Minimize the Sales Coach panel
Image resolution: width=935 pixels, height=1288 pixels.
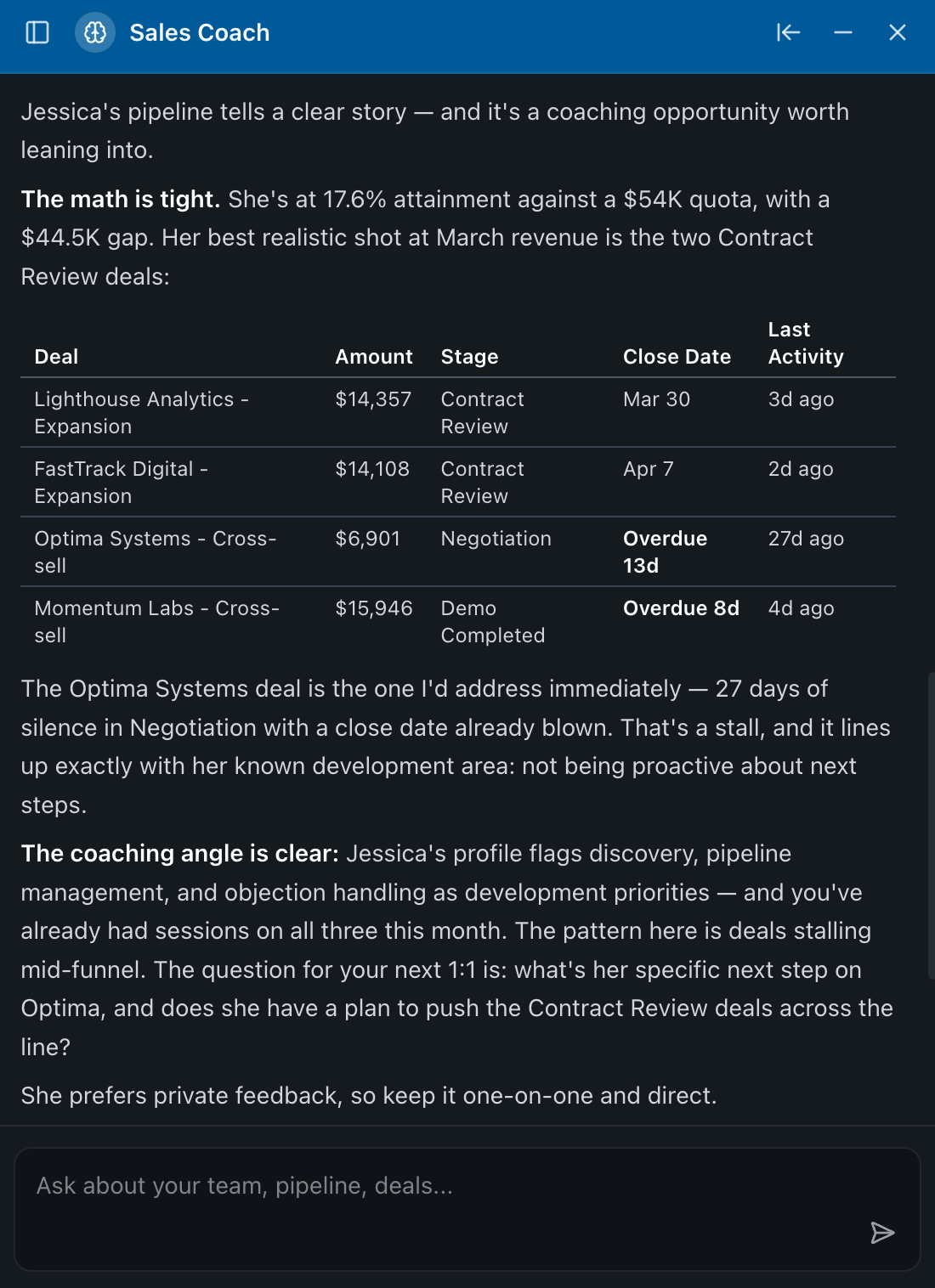coord(843,32)
